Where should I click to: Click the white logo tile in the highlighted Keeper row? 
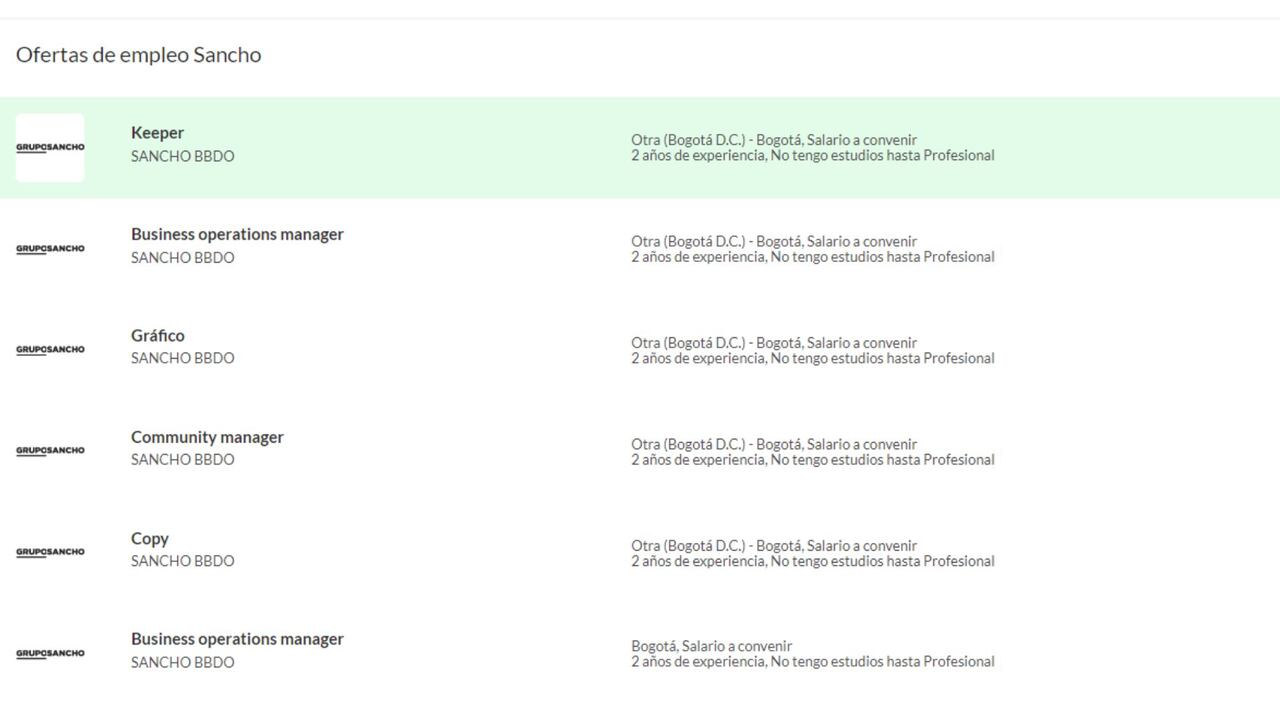pos(50,147)
